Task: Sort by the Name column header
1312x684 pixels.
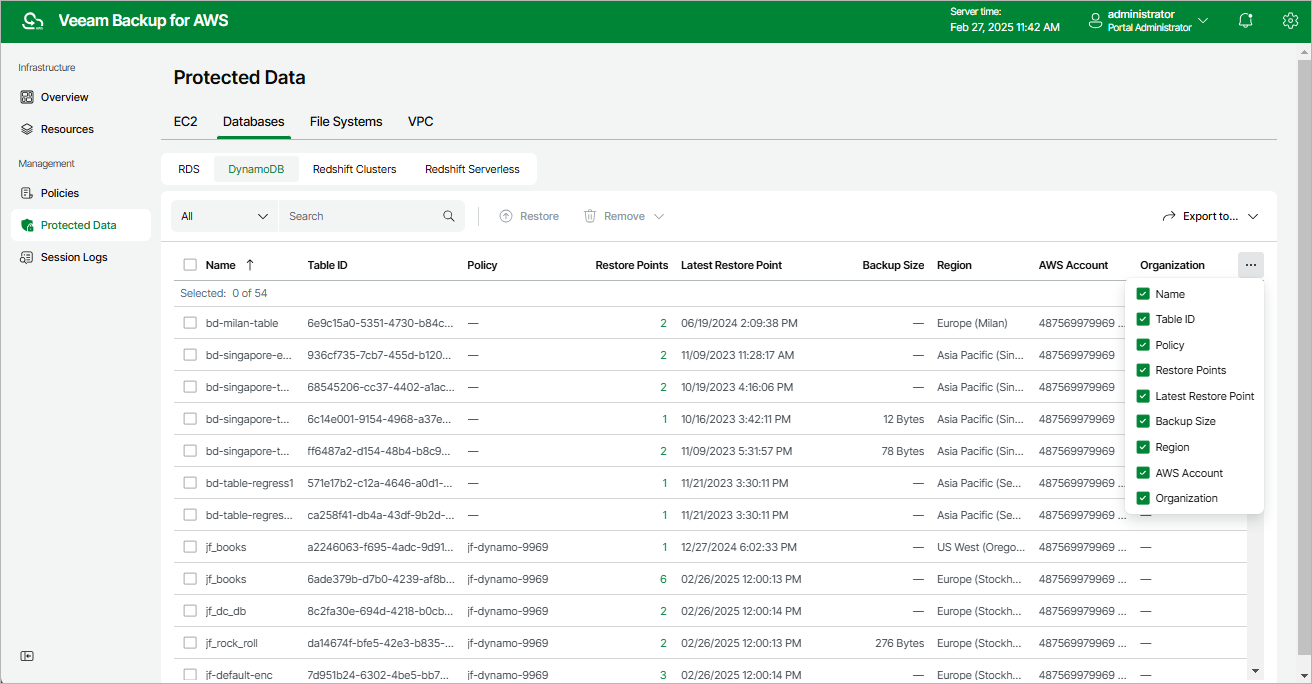Action: [x=221, y=265]
